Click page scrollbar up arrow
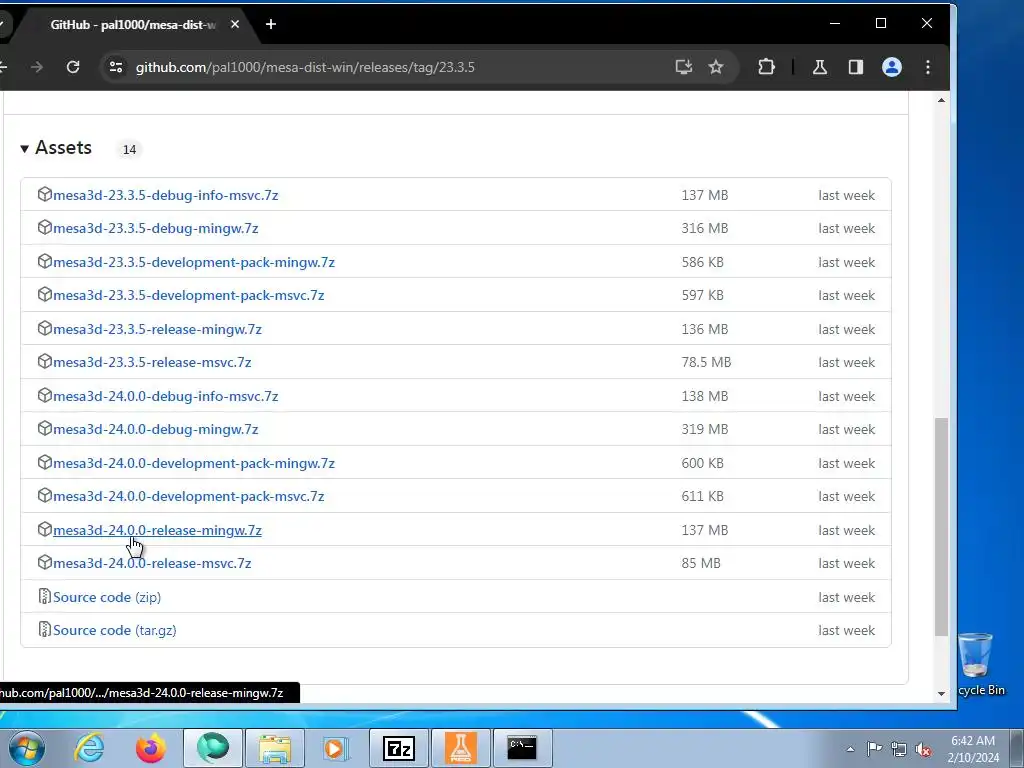1024x768 pixels. 941,100
